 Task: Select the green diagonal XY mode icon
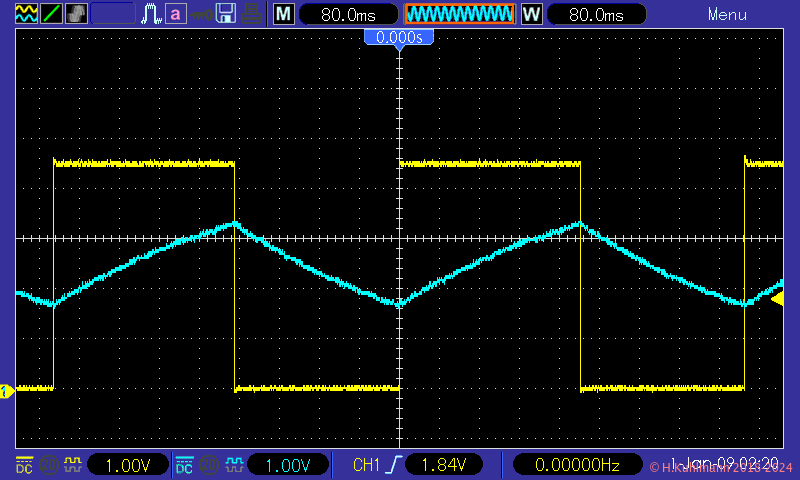(50, 14)
